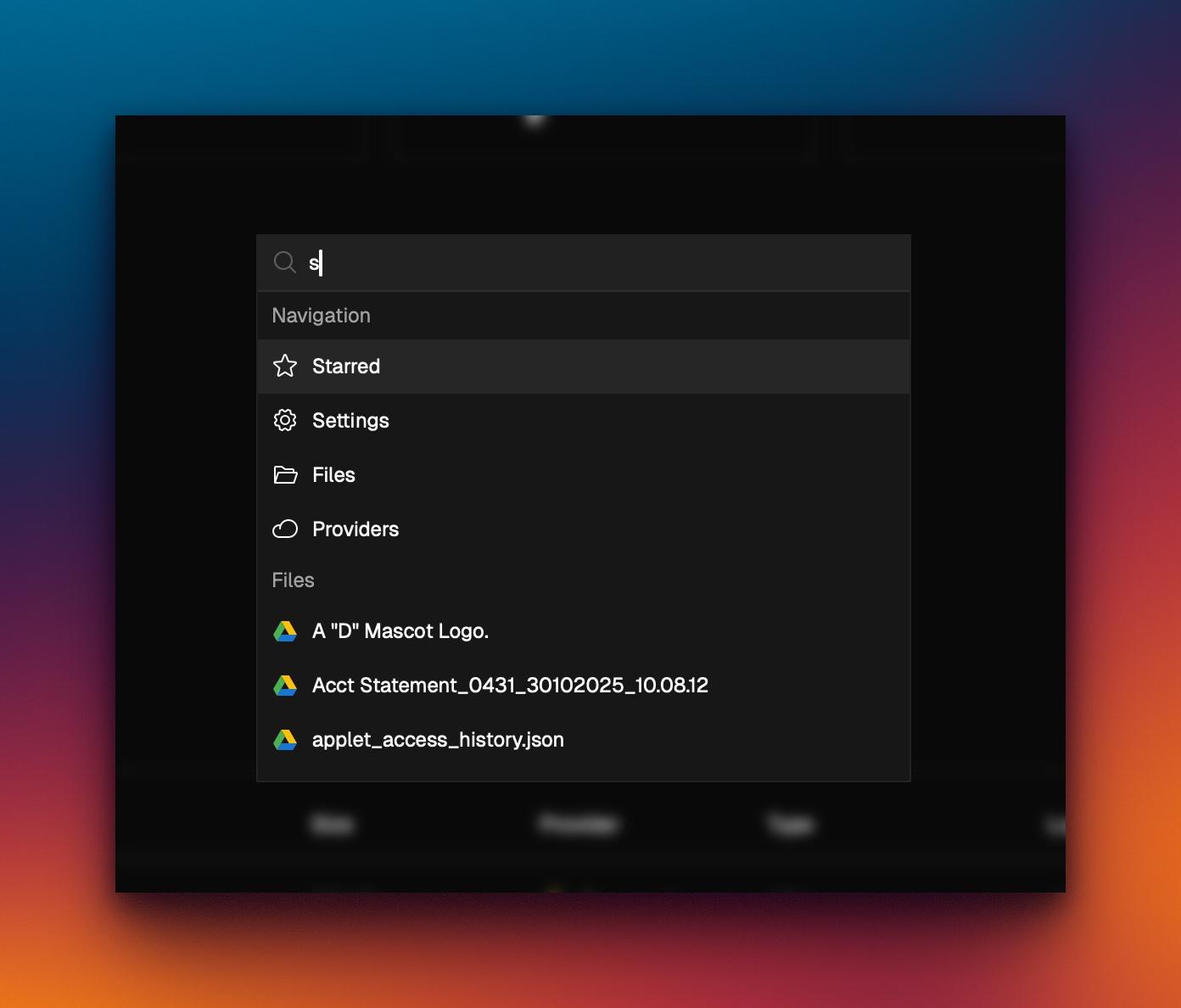Click the open folder icon beside Files
This screenshot has width=1181, height=1008.
pos(285,474)
